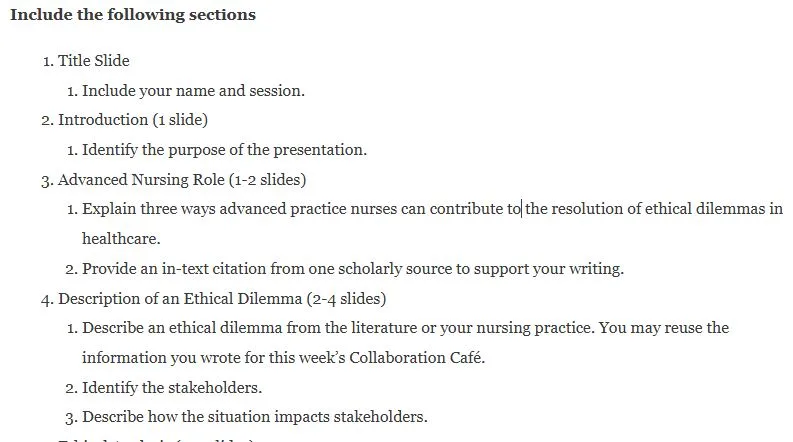Click 'Describe how the situation impacts stakeholders'
The image size is (793, 442).
coord(255,417)
